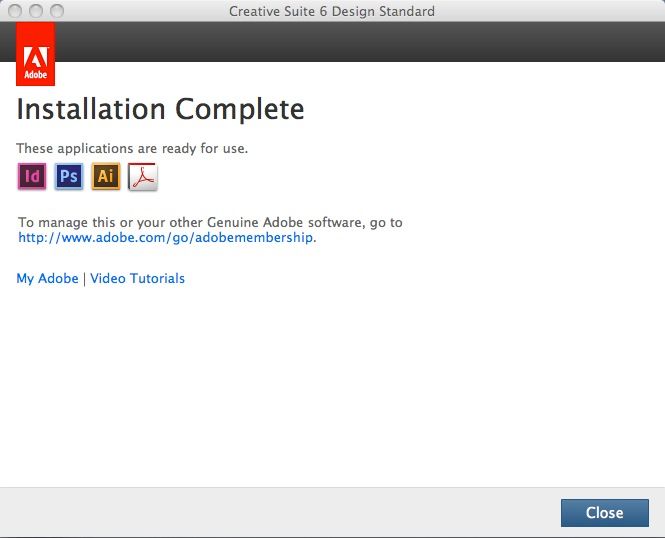This screenshot has height=538, width=665.
Task: Click the InDesign application icon
Action: coord(32,176)
